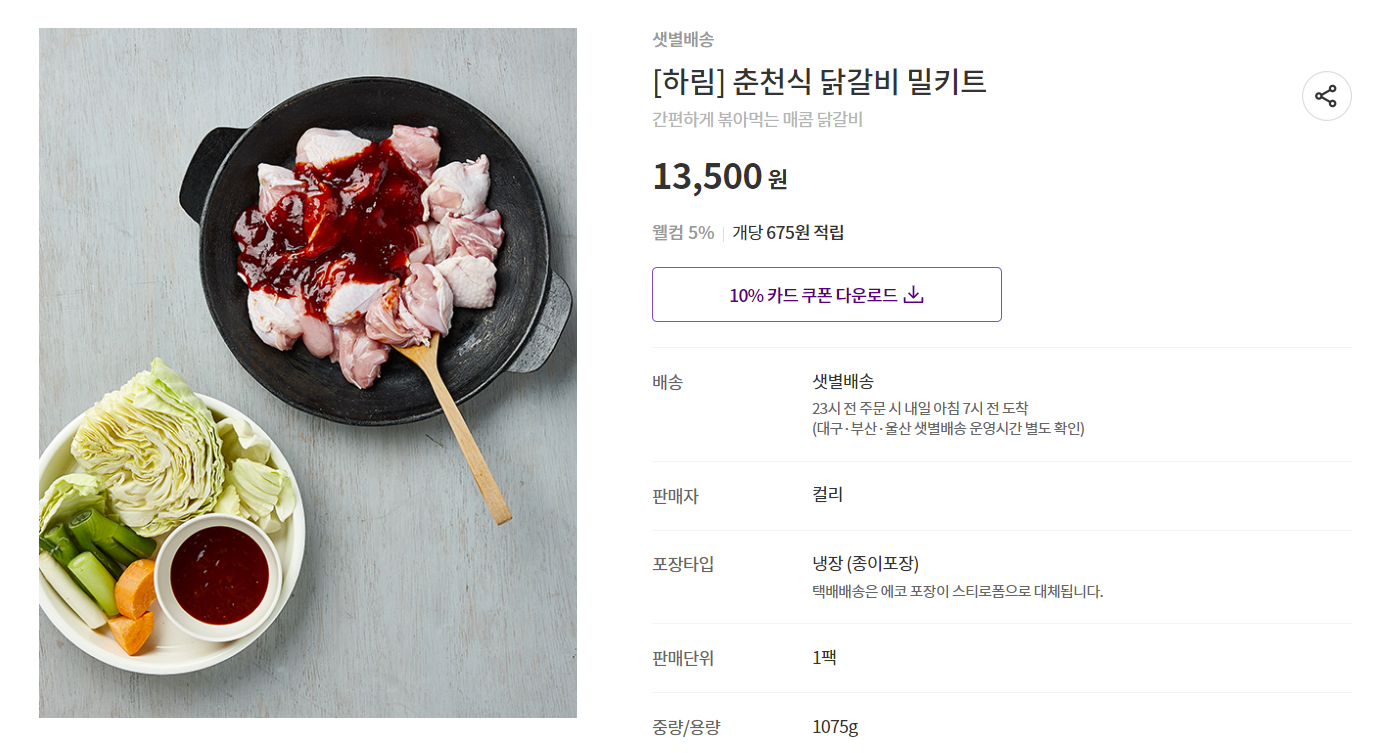Click the 13,500 원 price
The width and height of the screenshot is (1385, 753).
coord(720,177)
